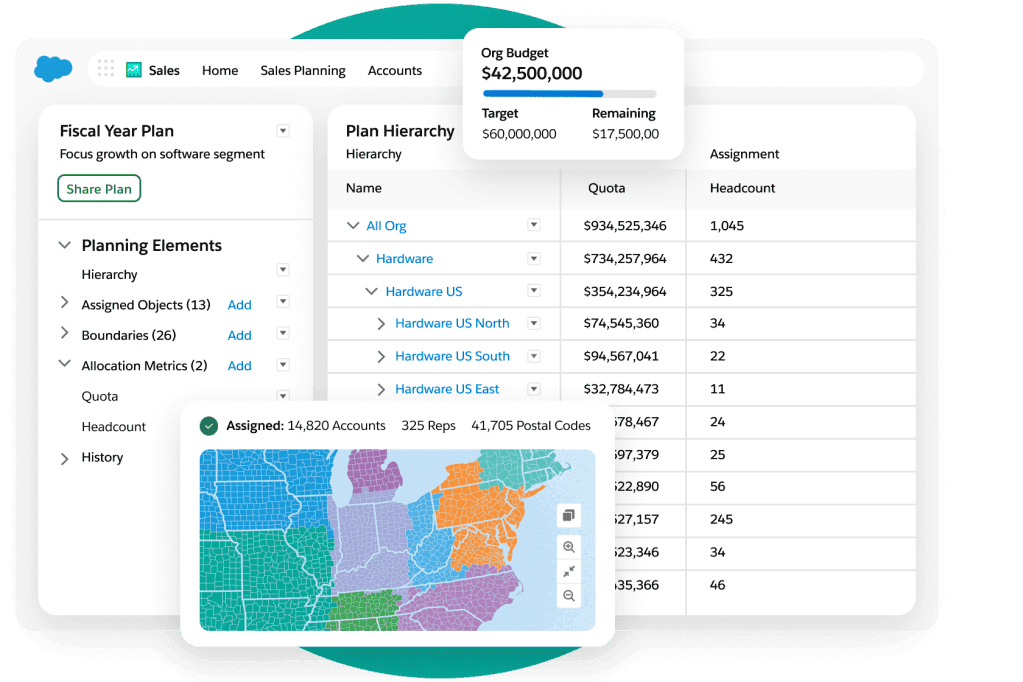Open the Sales Planning tab
Image resolution: width=1023 pixels, height=682 pixels.
pyautogui.click(x=303, y=70)
